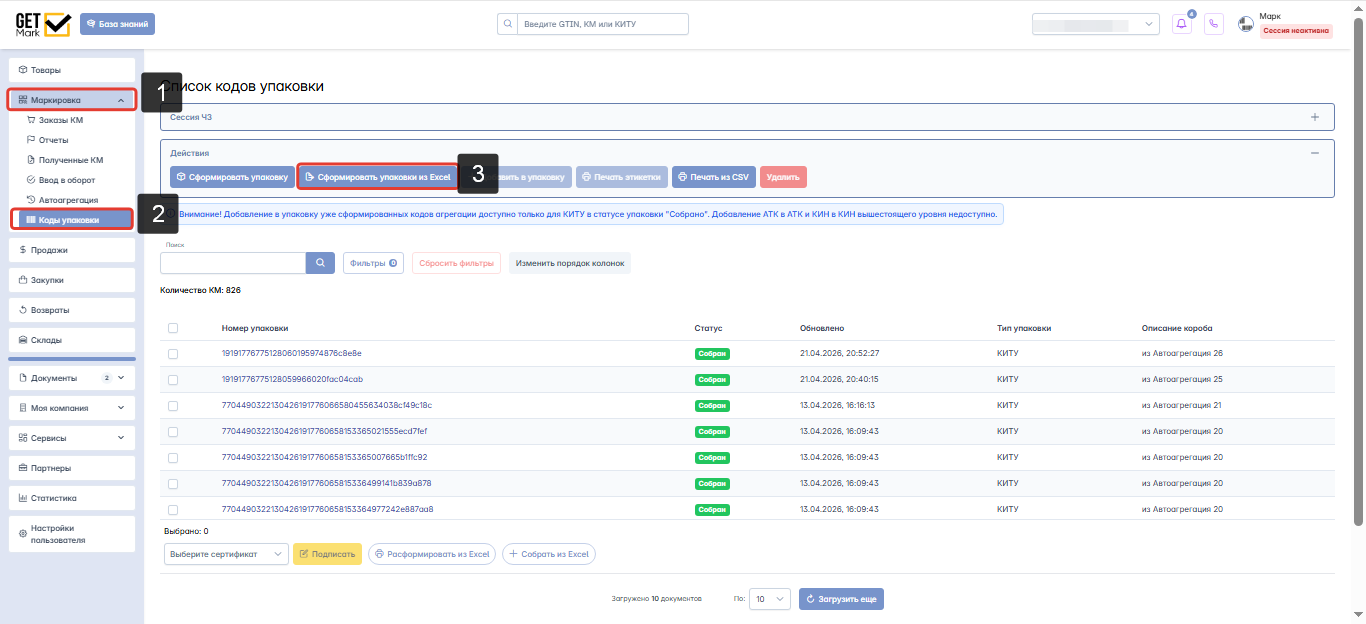This screenshot has height=624, width=1366.
Task: Open Закупки in the sidebar
Action: (72, 280)
